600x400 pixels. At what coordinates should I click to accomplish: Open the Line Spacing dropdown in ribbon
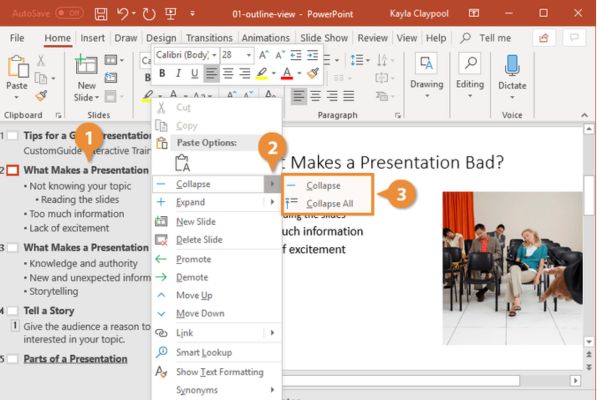pos(360,60)
